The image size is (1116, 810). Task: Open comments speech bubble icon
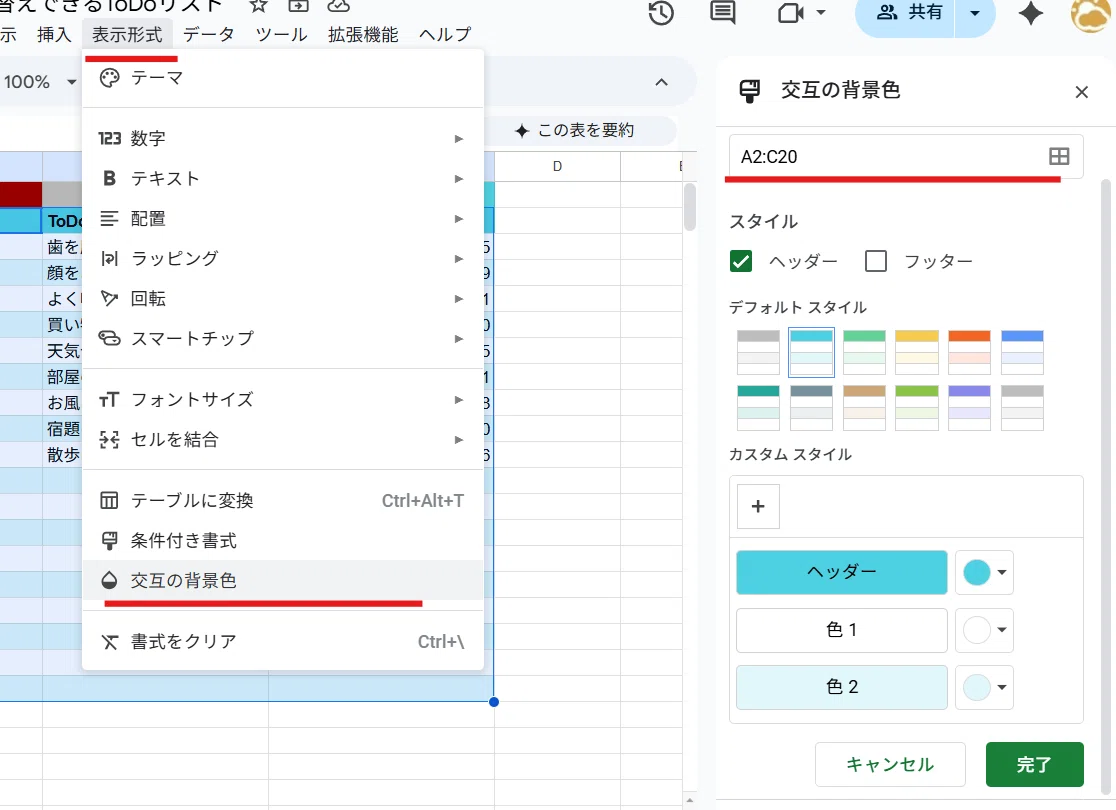[x=723, y=12]
